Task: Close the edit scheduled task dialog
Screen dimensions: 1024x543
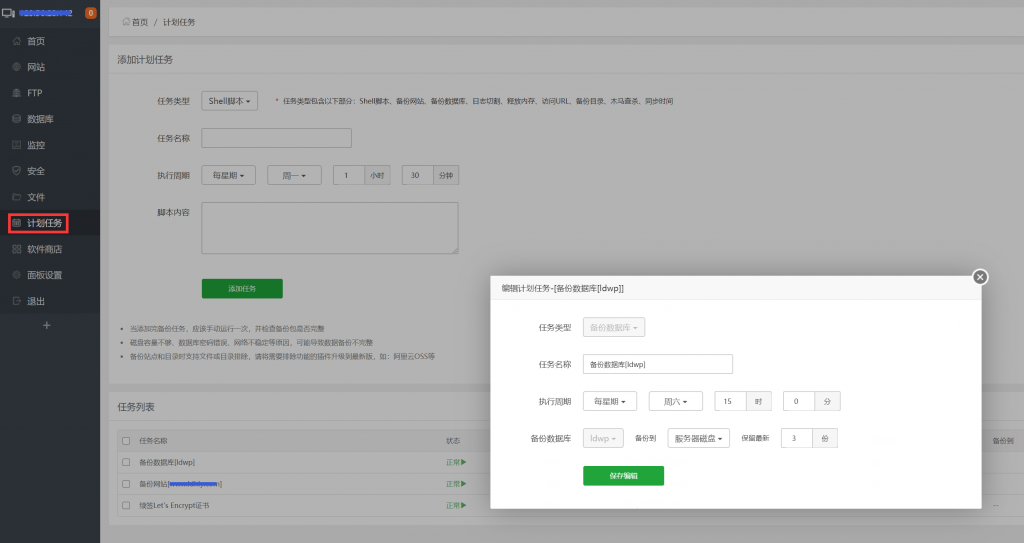Action: click(980, 277)
